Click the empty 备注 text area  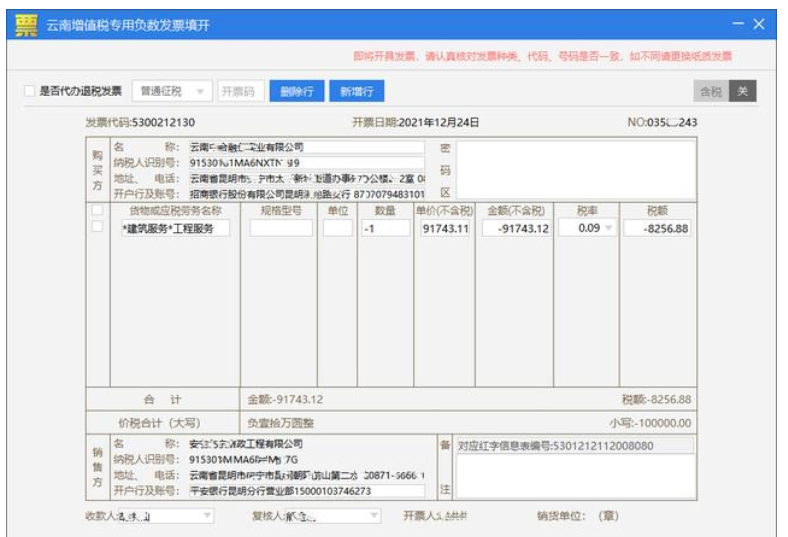(576, 476)
